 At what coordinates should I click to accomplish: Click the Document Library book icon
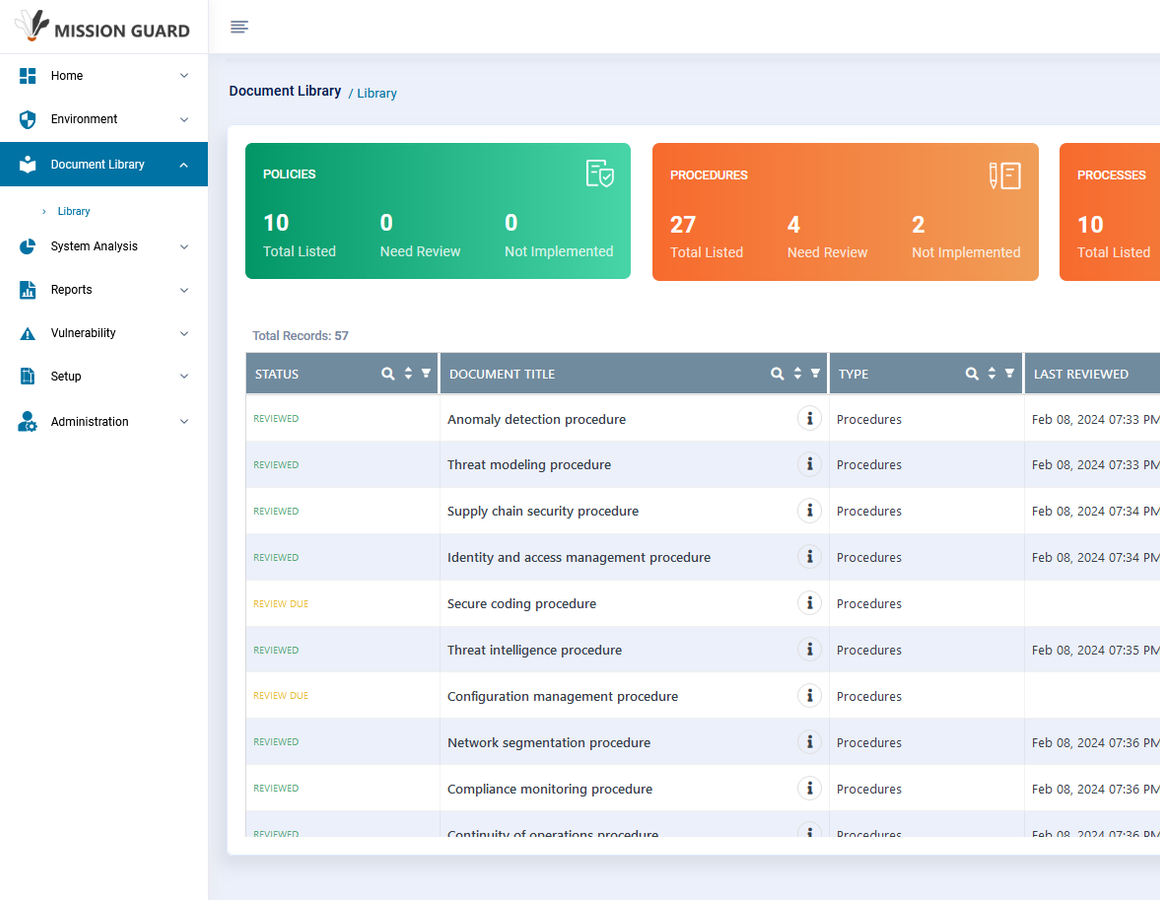click(27, 164)
